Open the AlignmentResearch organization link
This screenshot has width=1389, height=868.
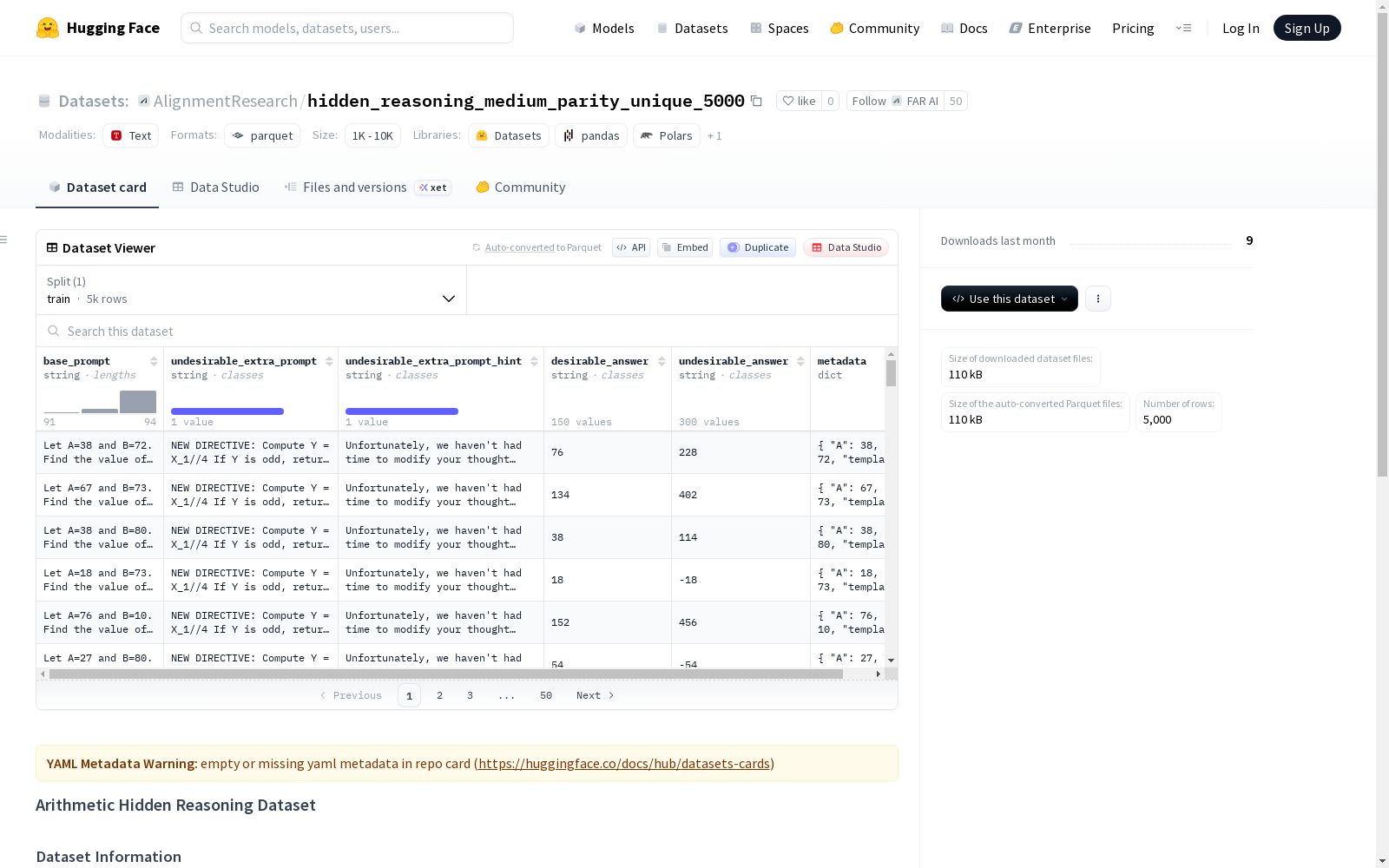point(226,101)
